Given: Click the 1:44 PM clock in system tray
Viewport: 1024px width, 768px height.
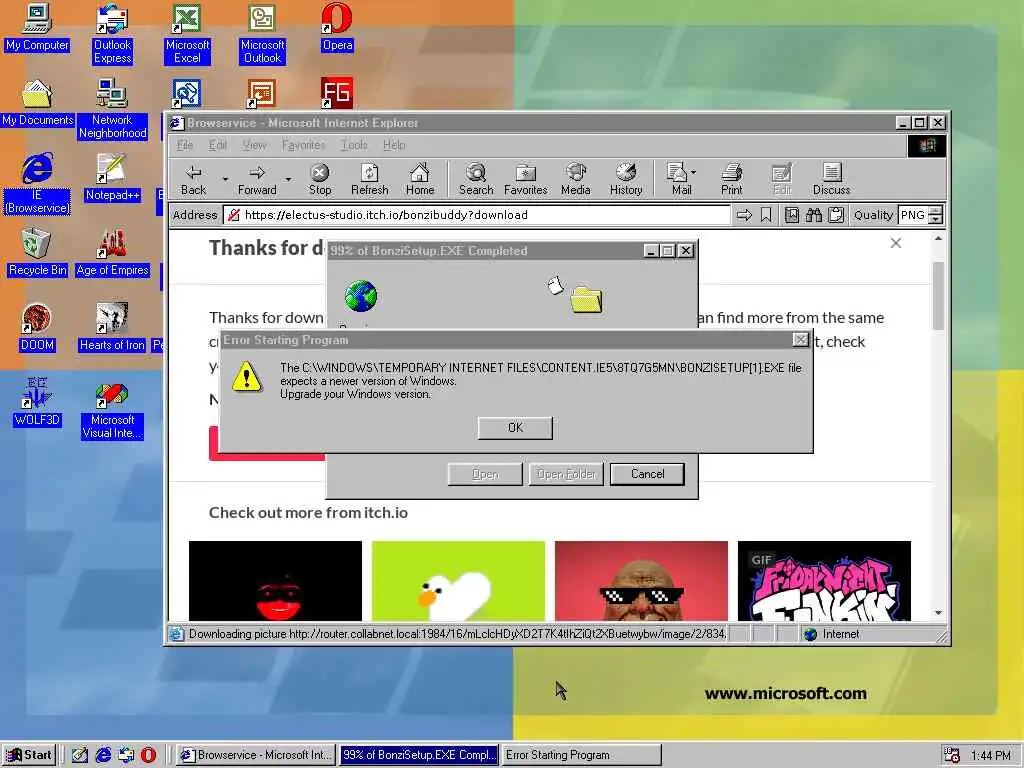Looking at the screenshot, I should click(x=991, y=756).
